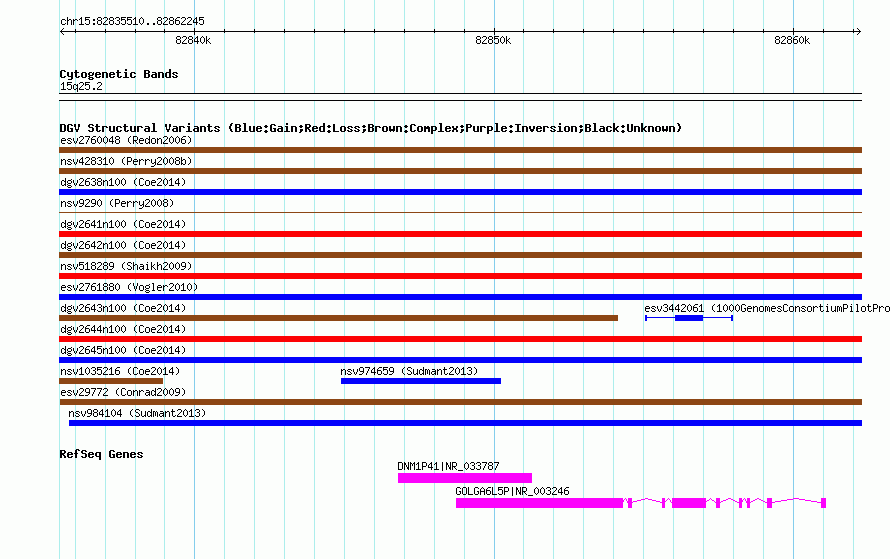Open the DGV Structural Variants track title
Viewport: 890px width, 559px height.
(x=370, y=128)
